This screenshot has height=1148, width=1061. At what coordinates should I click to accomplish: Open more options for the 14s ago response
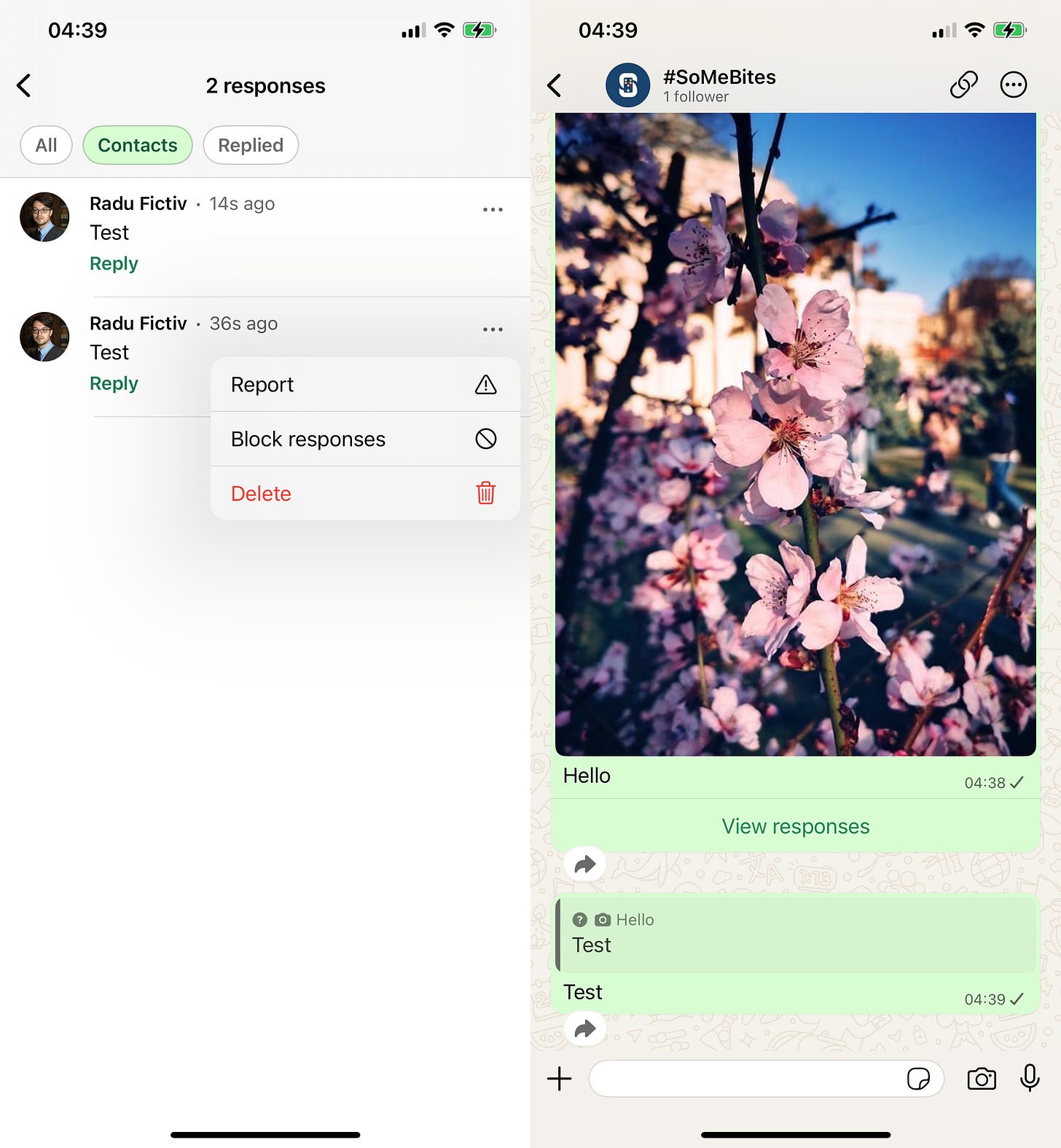click(493, 209)
